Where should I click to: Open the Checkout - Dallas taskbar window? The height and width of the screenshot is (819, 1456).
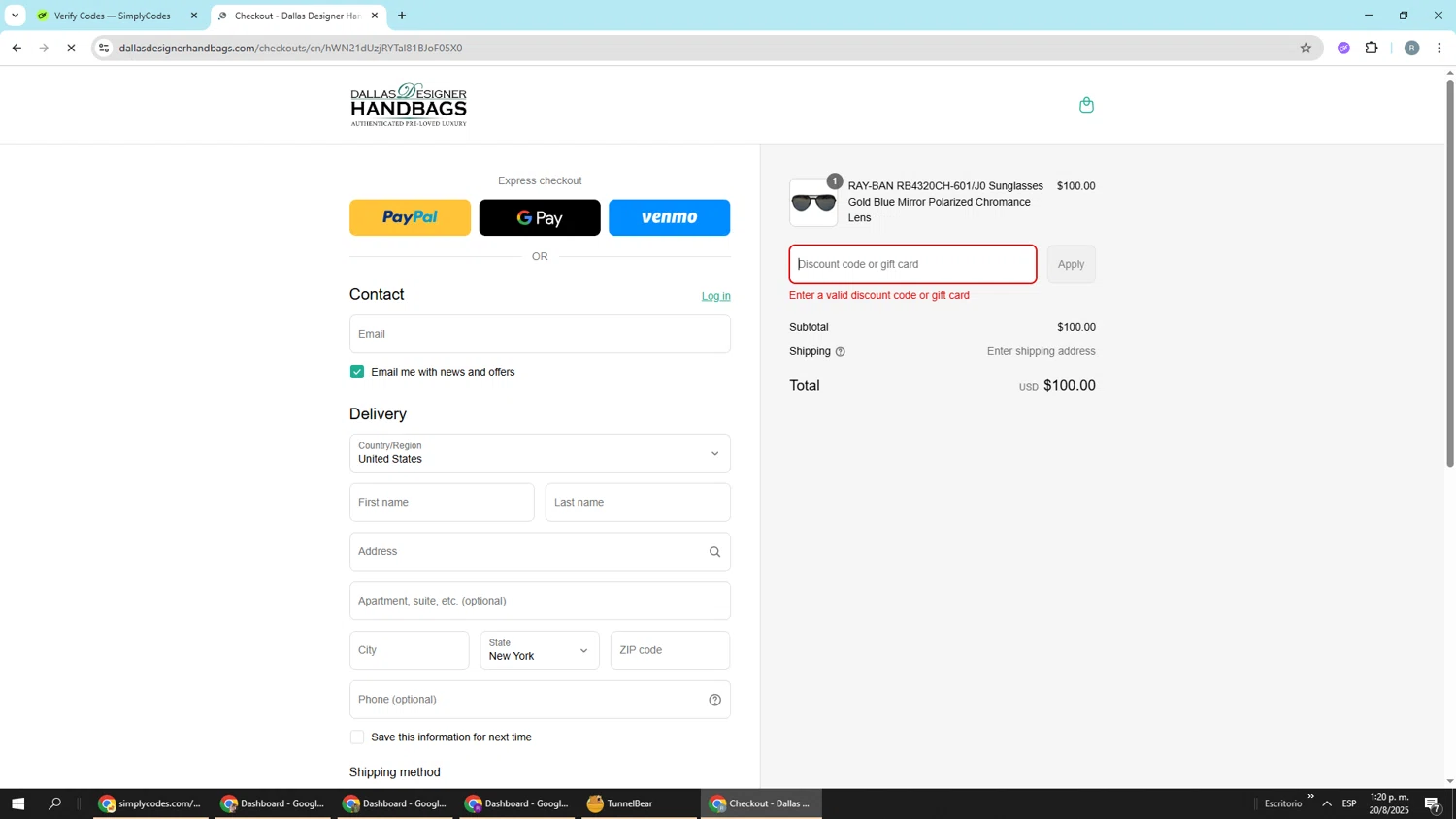pyautogui.click(x=761, y=803)
